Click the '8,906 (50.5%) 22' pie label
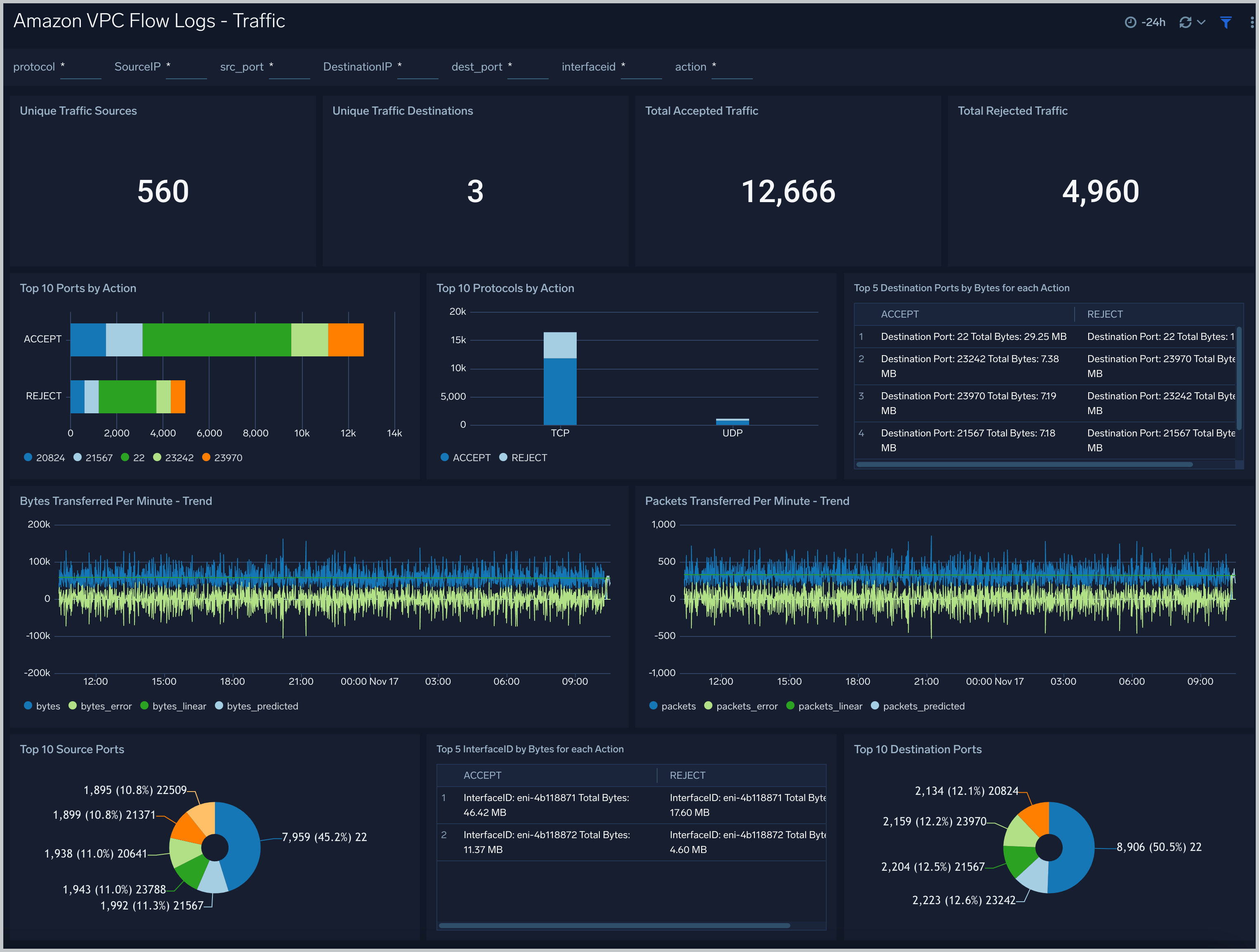This screenshot has width=1259, height=952. [1159, 847]
